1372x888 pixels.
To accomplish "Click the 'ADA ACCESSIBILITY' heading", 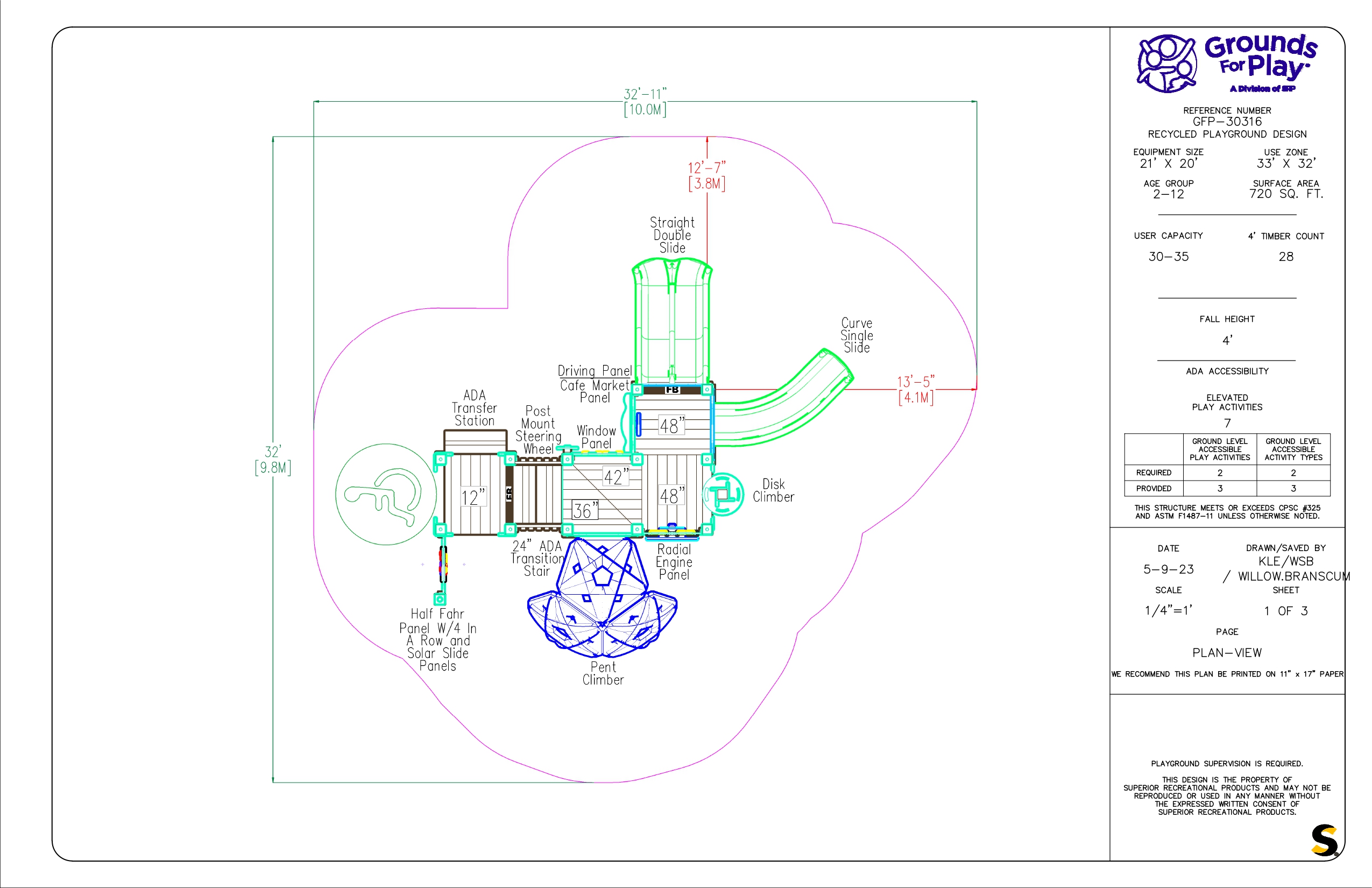I will click(x=1227, y=371).
